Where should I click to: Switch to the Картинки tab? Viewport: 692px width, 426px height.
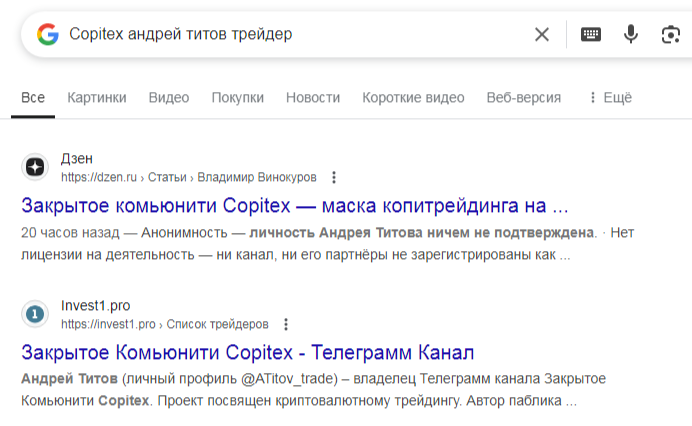(97, 98)
